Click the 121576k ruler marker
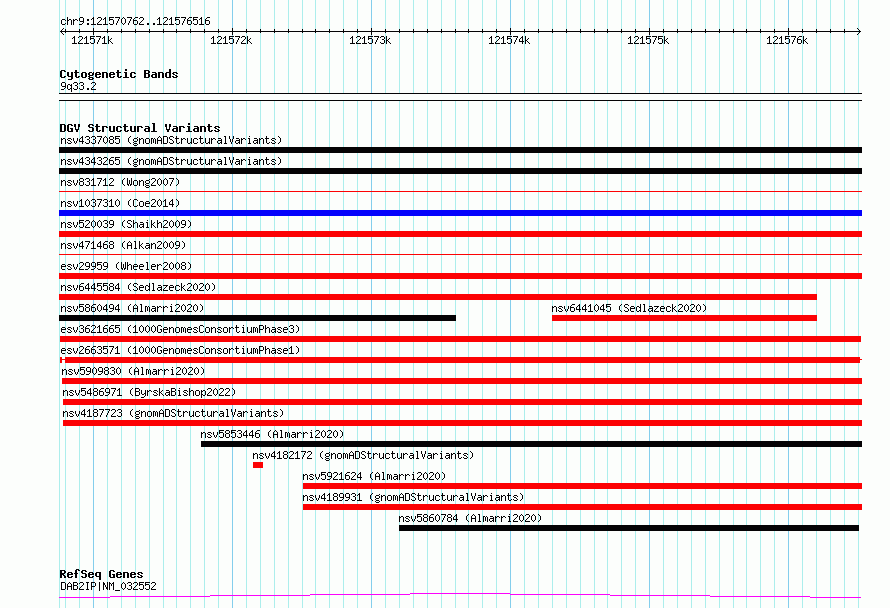 point(787,40)
